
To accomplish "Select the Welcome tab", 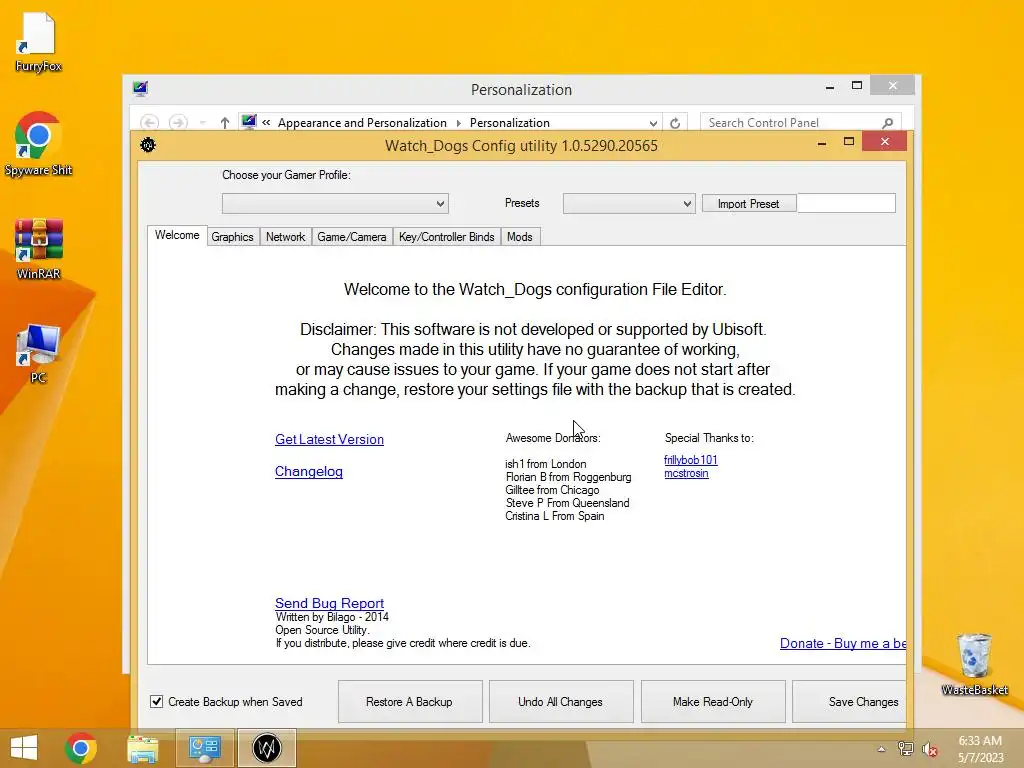I will 177,235.
